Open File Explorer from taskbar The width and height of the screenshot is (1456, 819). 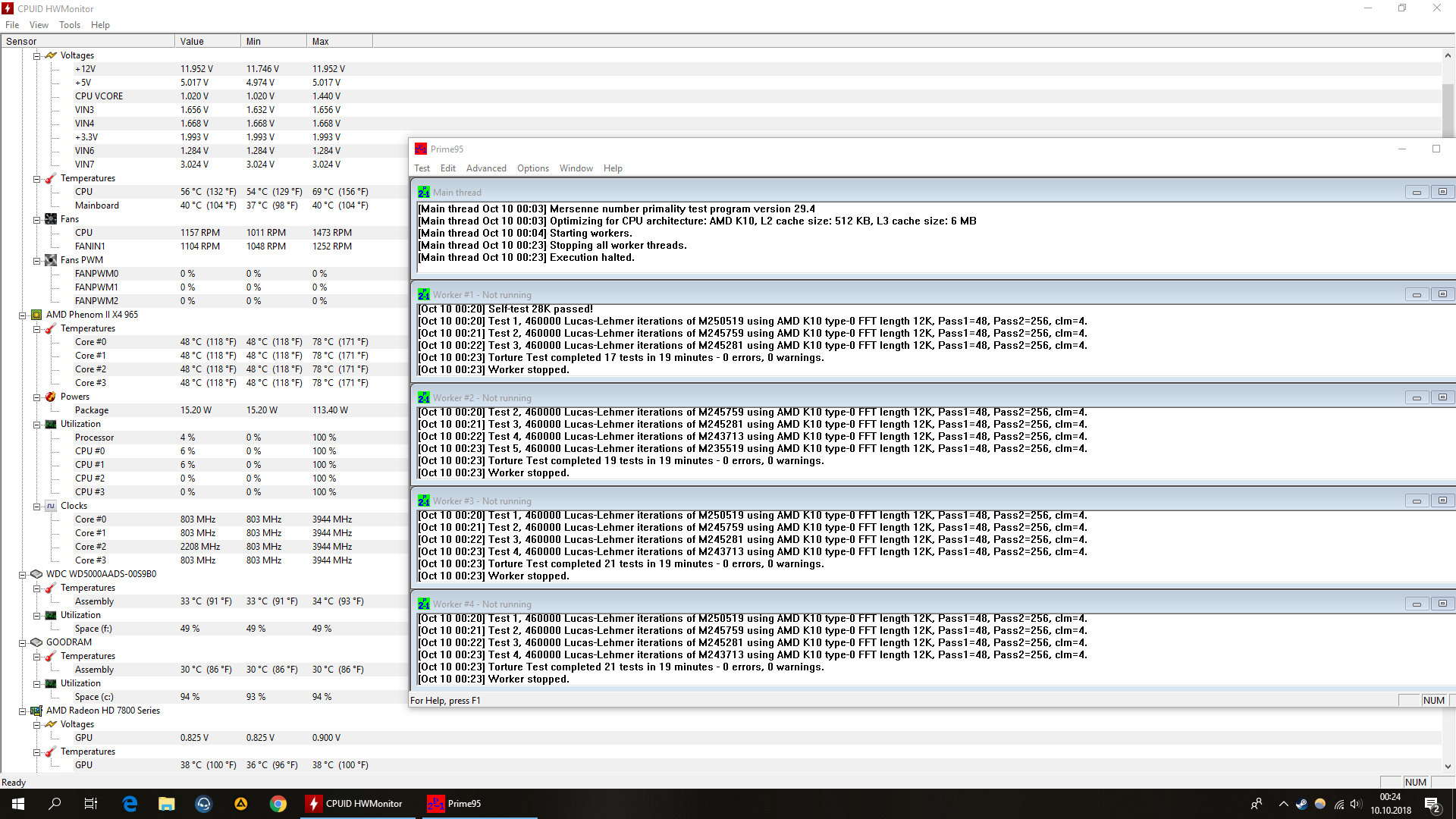(x=166, y=804)
